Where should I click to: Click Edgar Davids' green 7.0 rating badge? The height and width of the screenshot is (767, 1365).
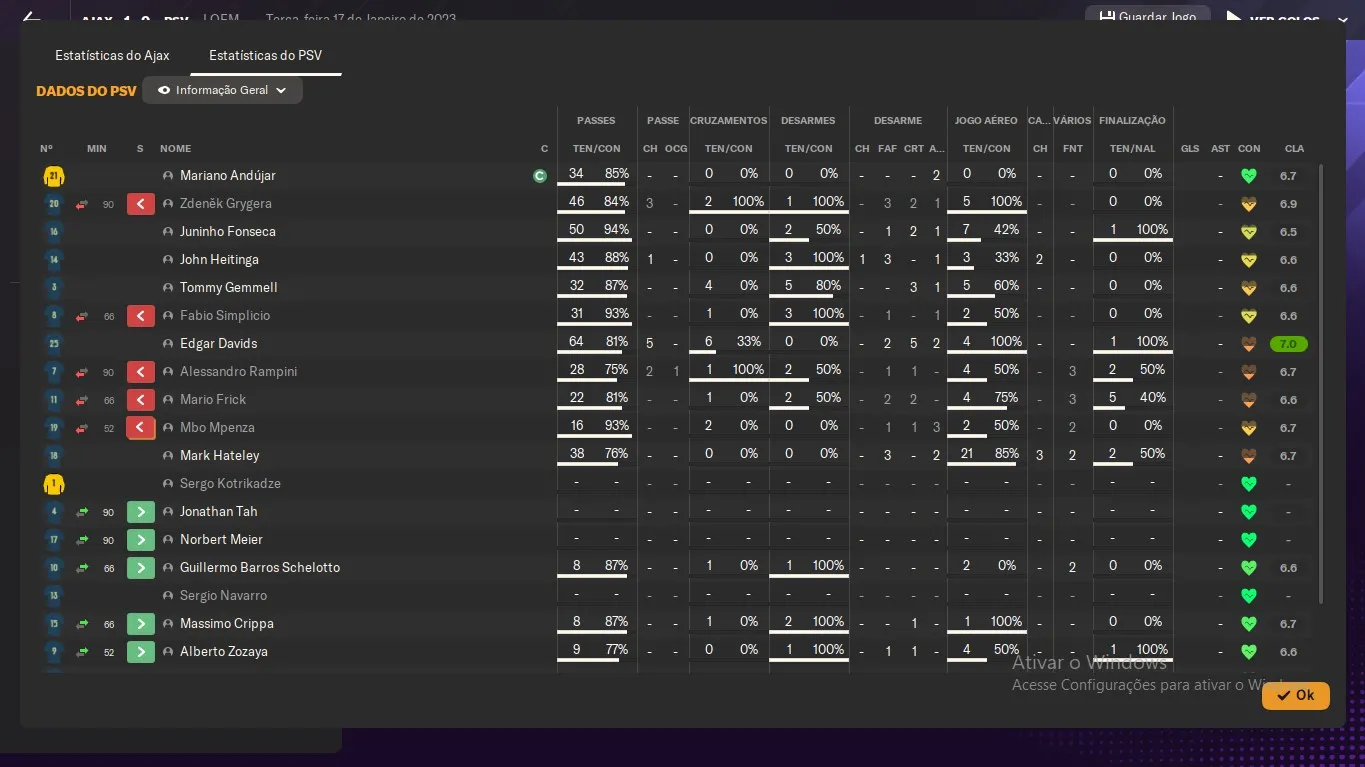[x=1288, y=344]
